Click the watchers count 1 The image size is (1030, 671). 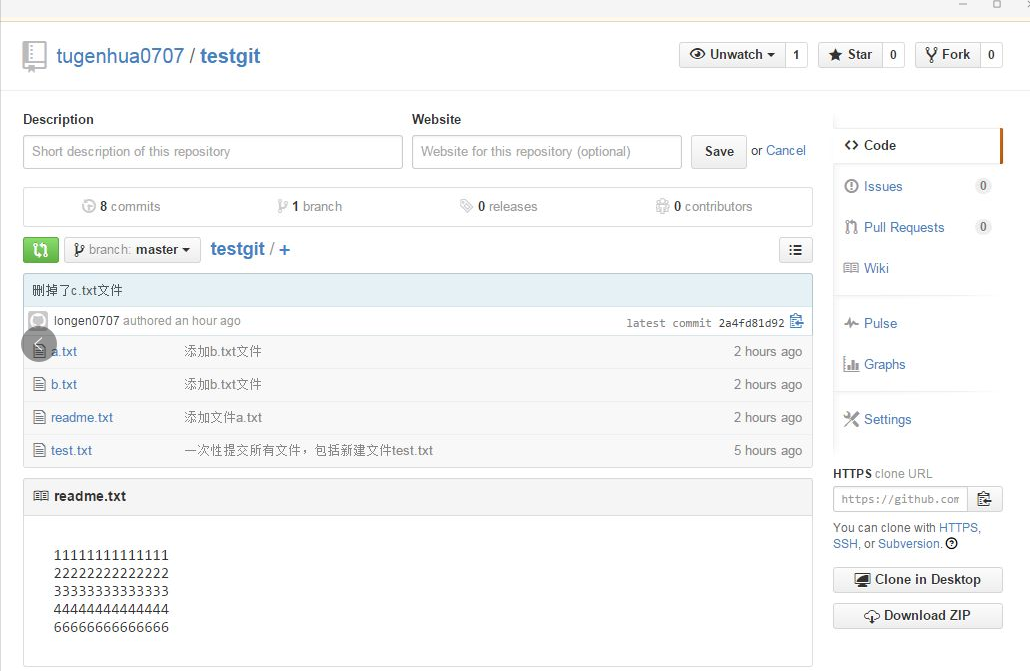(796, 55)
